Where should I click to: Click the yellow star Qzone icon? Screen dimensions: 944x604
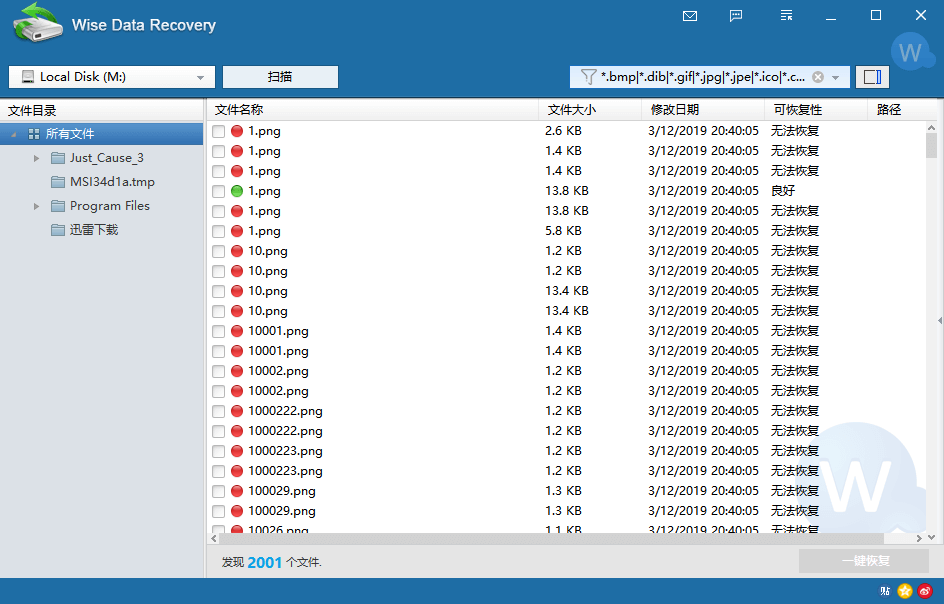[x=905, y=591]
